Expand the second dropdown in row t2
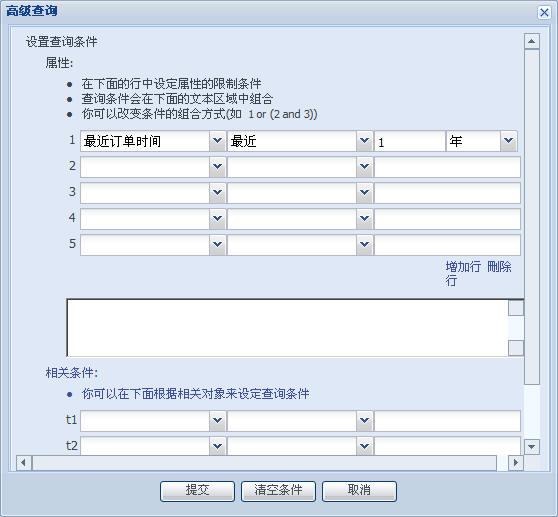The width and height of the screenshot is (558, 517). [x=364, y=446]
